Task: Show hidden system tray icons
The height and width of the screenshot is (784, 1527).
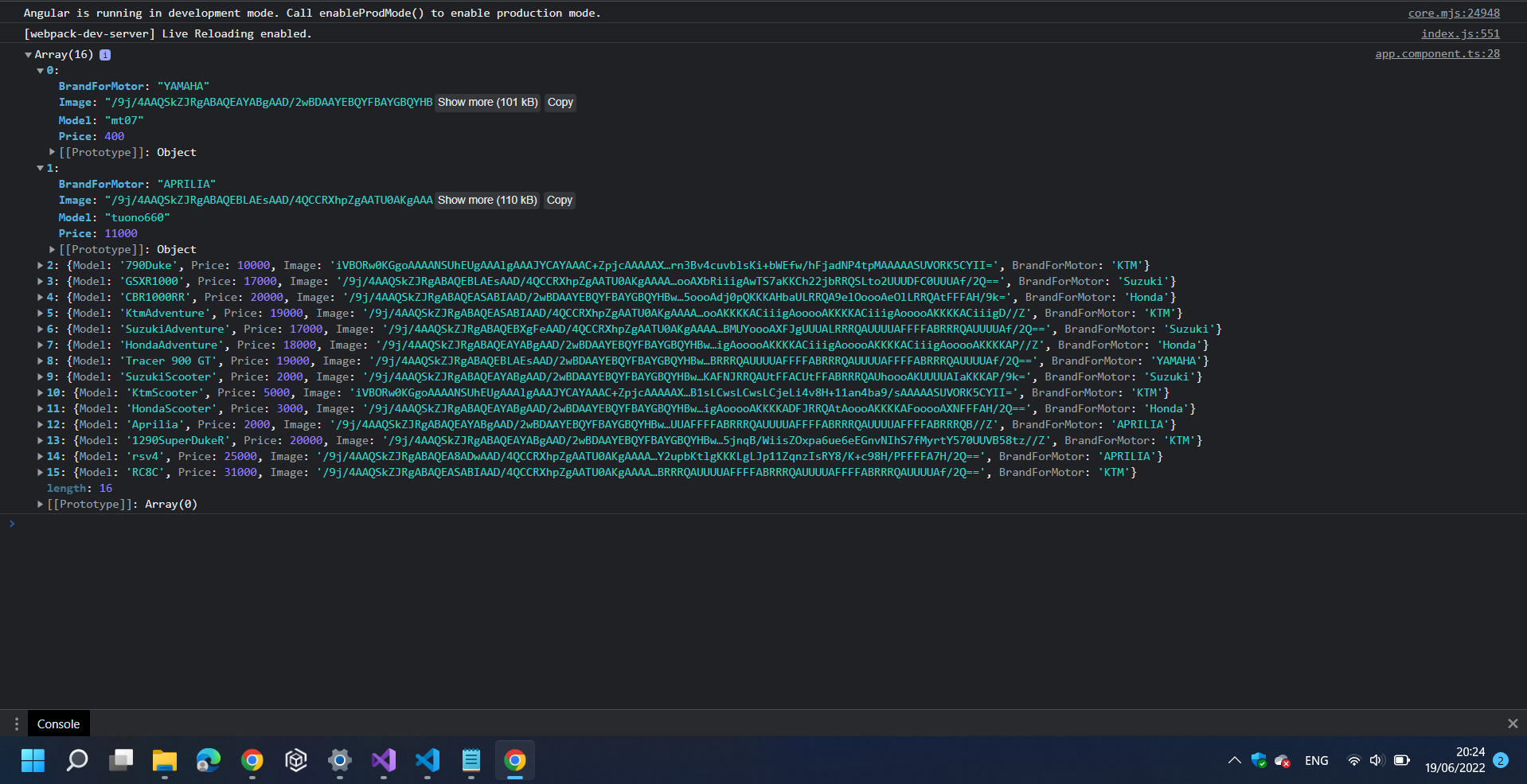Action: click(x=1234, y=760)
